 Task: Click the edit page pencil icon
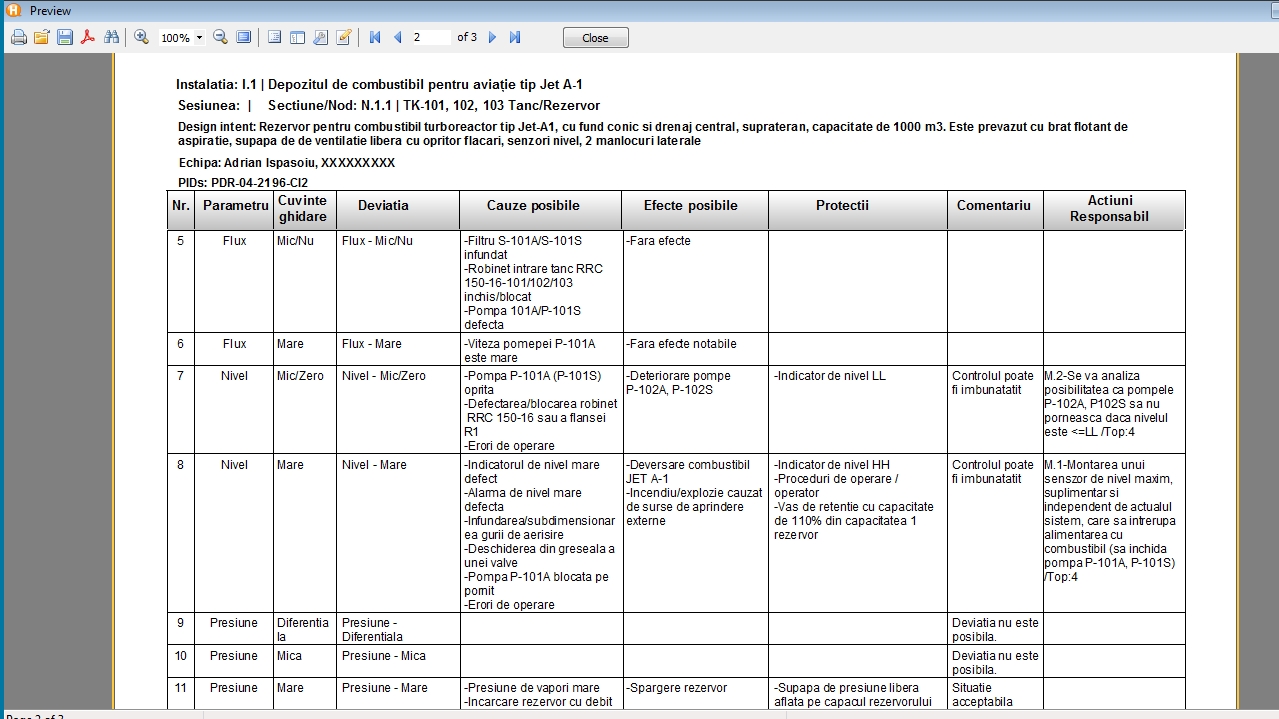(x=343, y=37)
